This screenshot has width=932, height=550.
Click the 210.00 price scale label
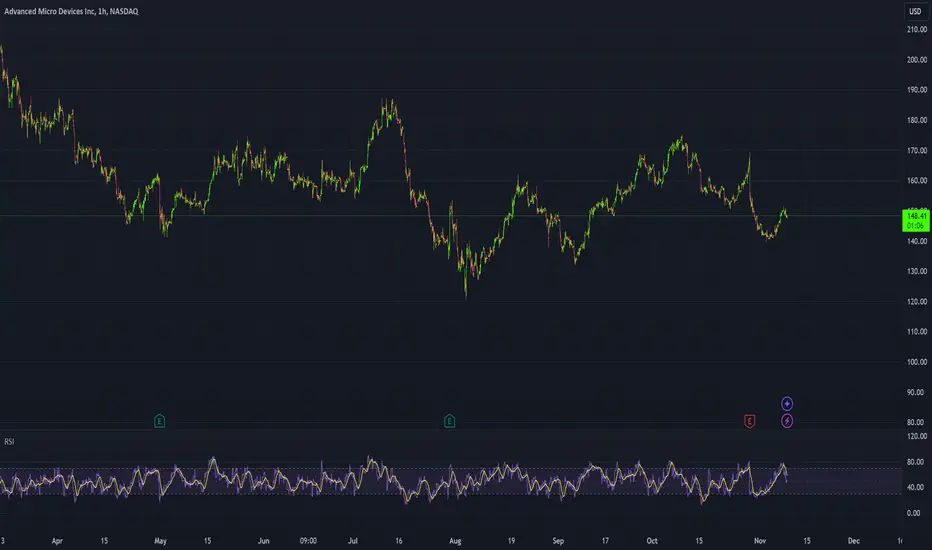point(917,29)
